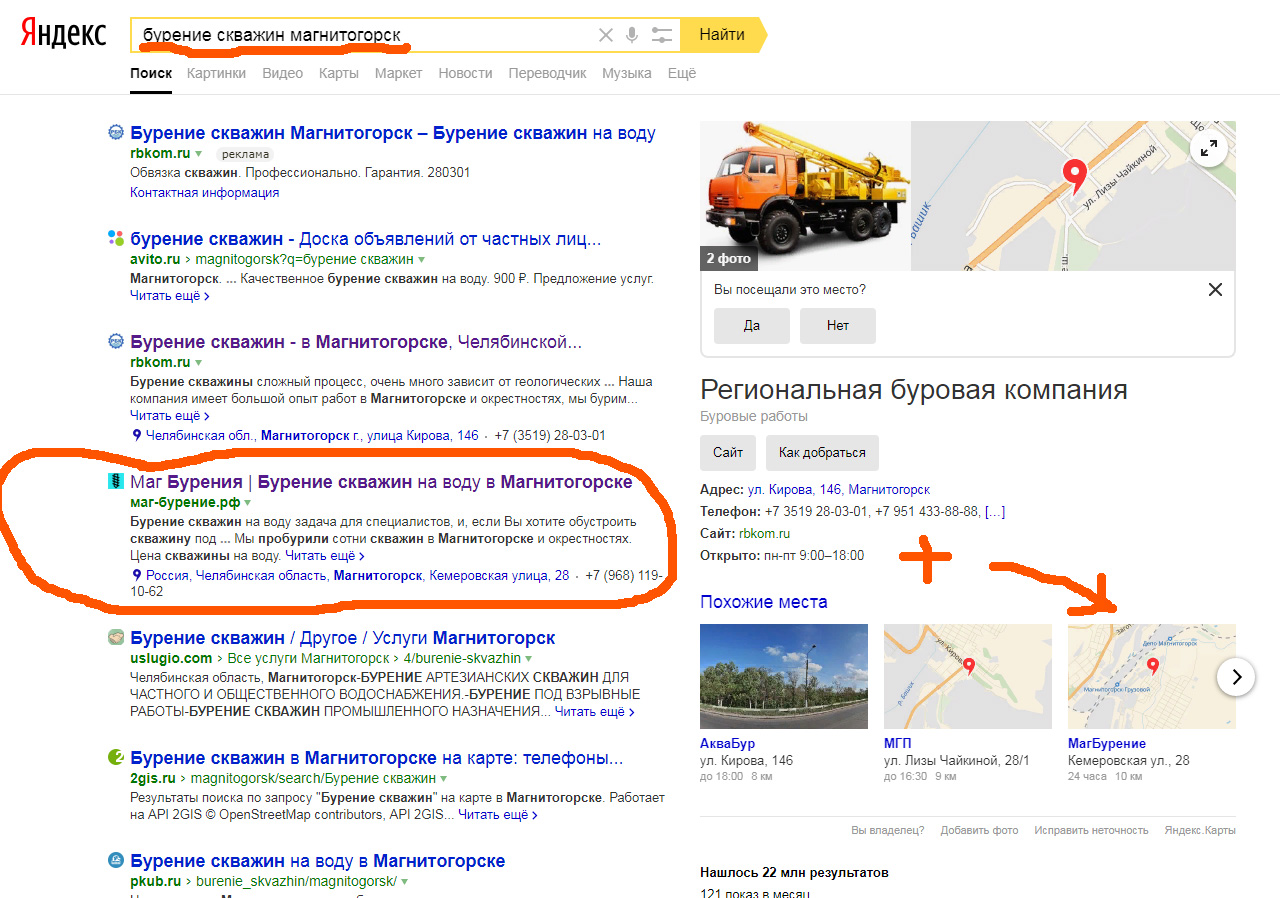This screenshot has height=898, width=1280.
Task: Open МагБурение place map thumbnail
Action: click(1152, 677)
